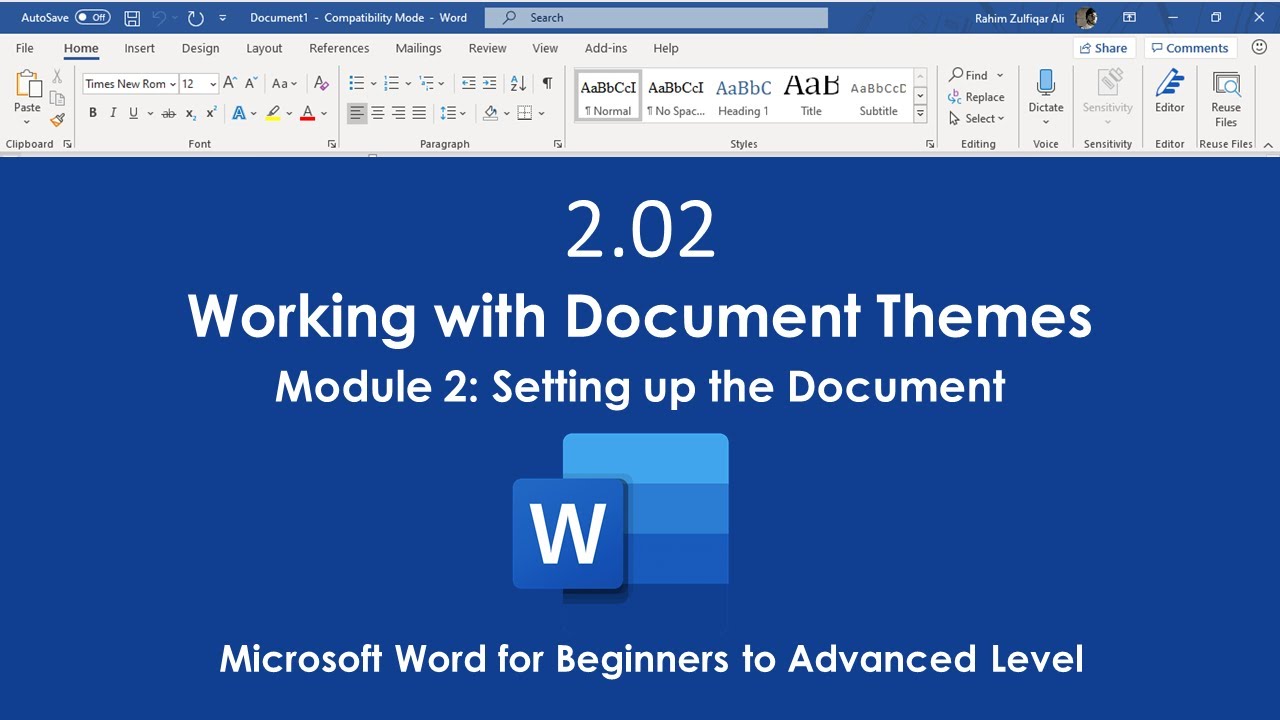Select the Normal style thumbnail
This screenshot has height=720, width=1280.
608,97
